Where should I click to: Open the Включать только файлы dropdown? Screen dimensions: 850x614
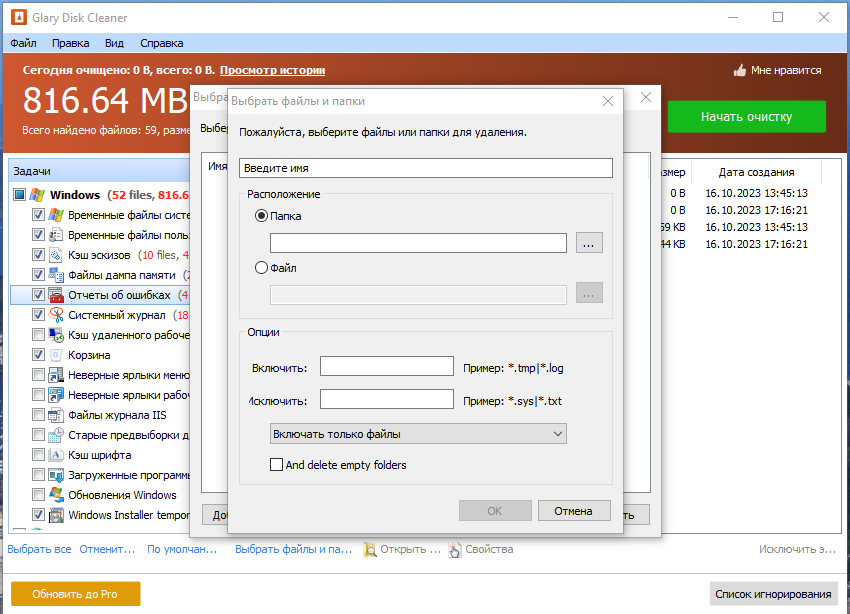[418, 434]
